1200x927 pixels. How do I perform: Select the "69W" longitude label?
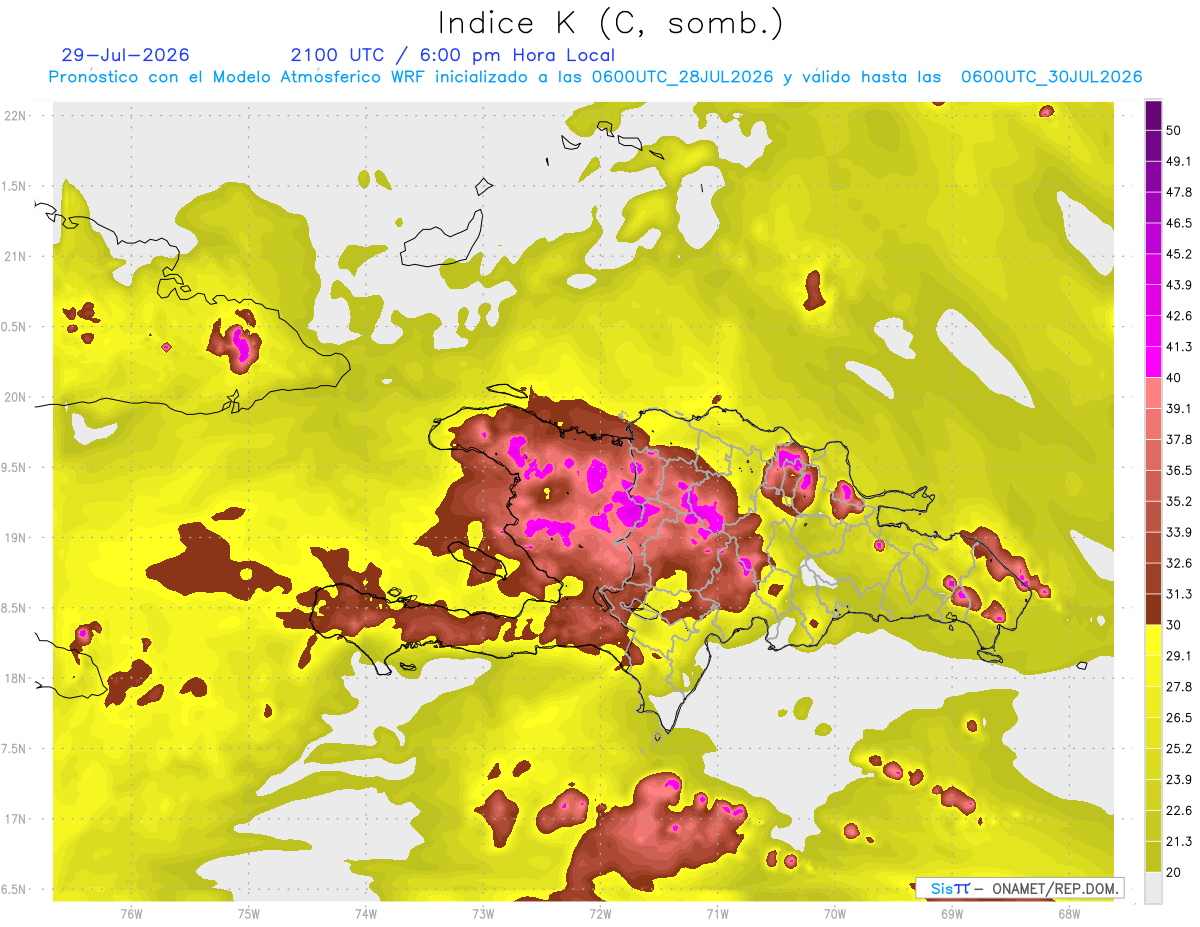952,913
